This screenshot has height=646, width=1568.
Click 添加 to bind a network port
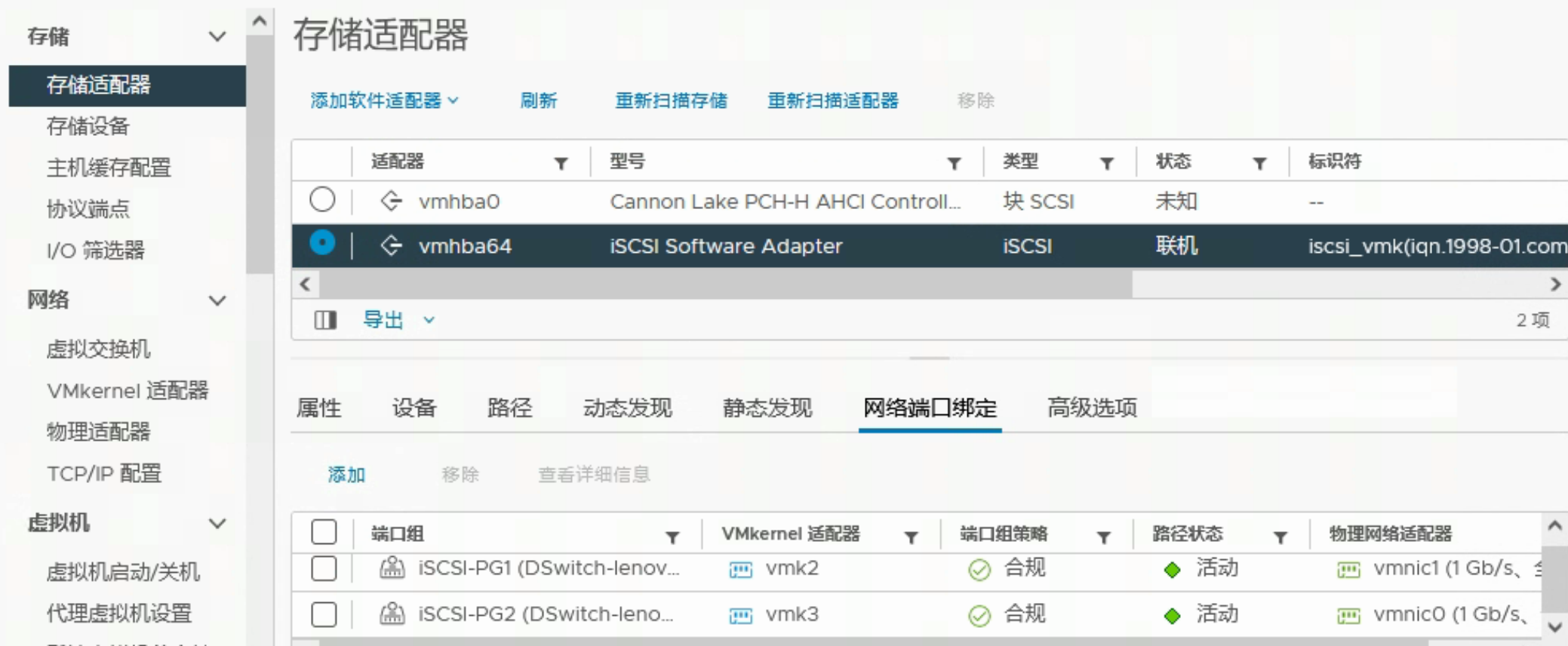tap(346, 475)
